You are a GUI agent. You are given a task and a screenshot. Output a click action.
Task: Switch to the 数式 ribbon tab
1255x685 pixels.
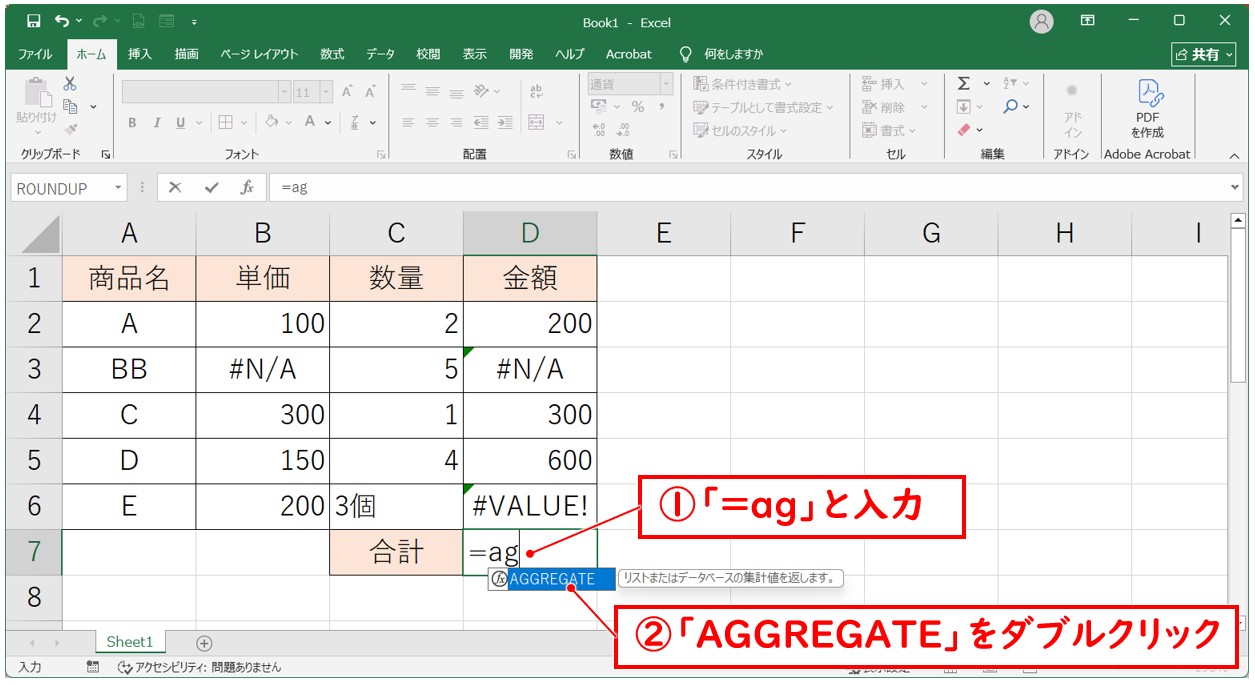(x=332, y=54)
